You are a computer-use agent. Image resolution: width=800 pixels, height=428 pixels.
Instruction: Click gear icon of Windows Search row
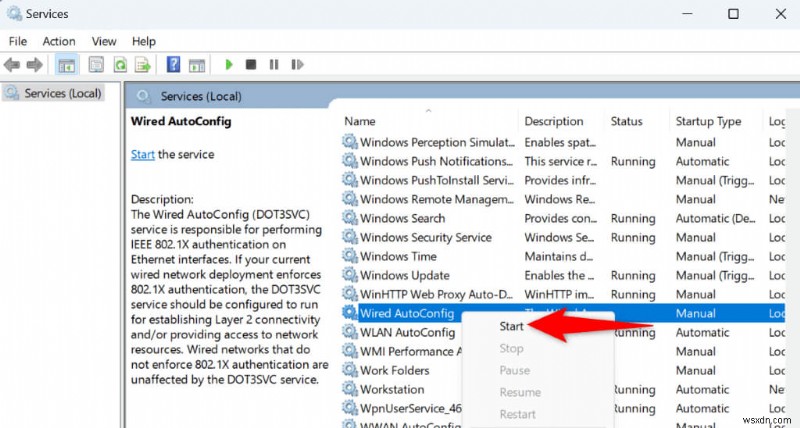(x=349, y=218)
